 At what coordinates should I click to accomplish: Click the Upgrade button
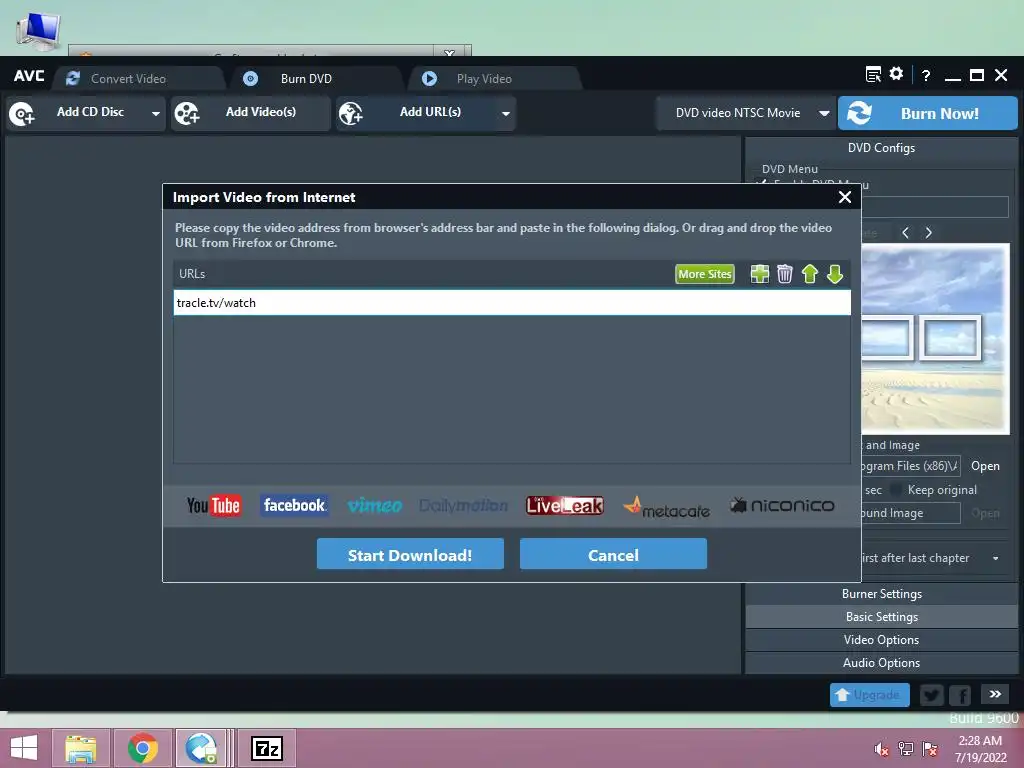click(x=870, y=695)
